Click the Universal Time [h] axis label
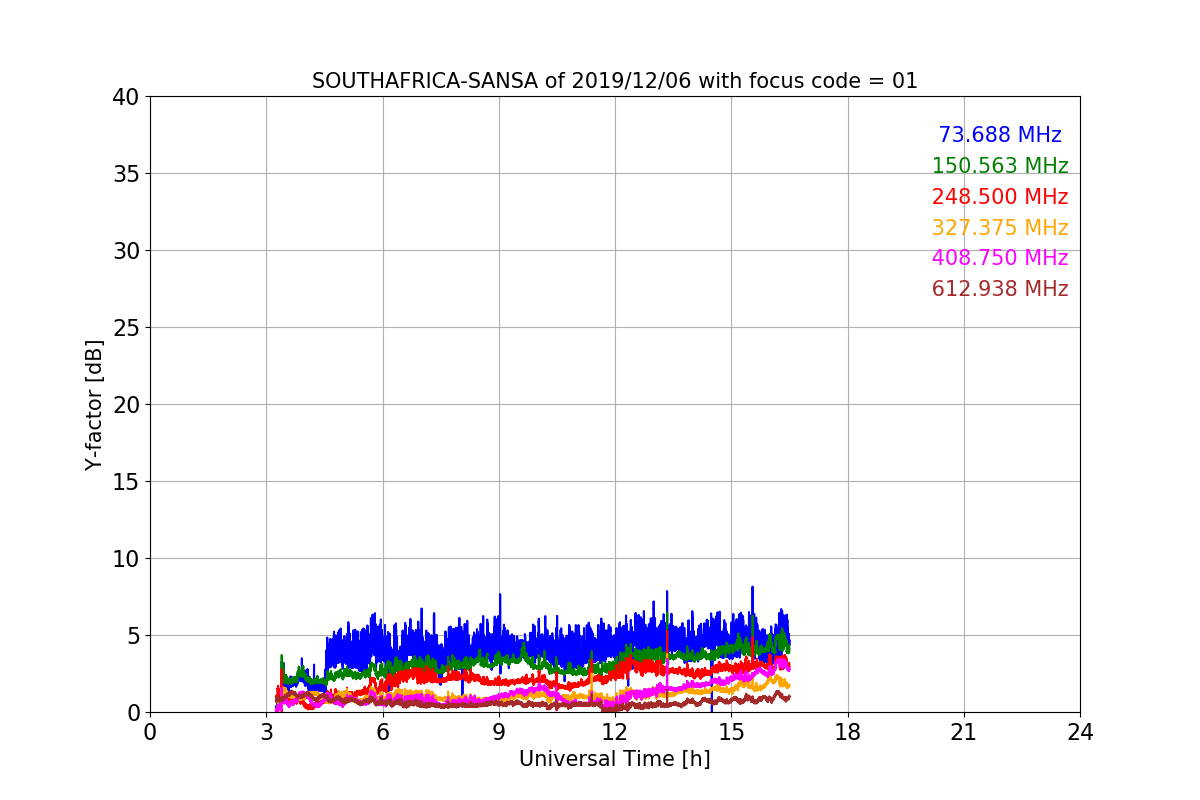The width and height of the screenshot is (1200, 800). pos(615,759)
